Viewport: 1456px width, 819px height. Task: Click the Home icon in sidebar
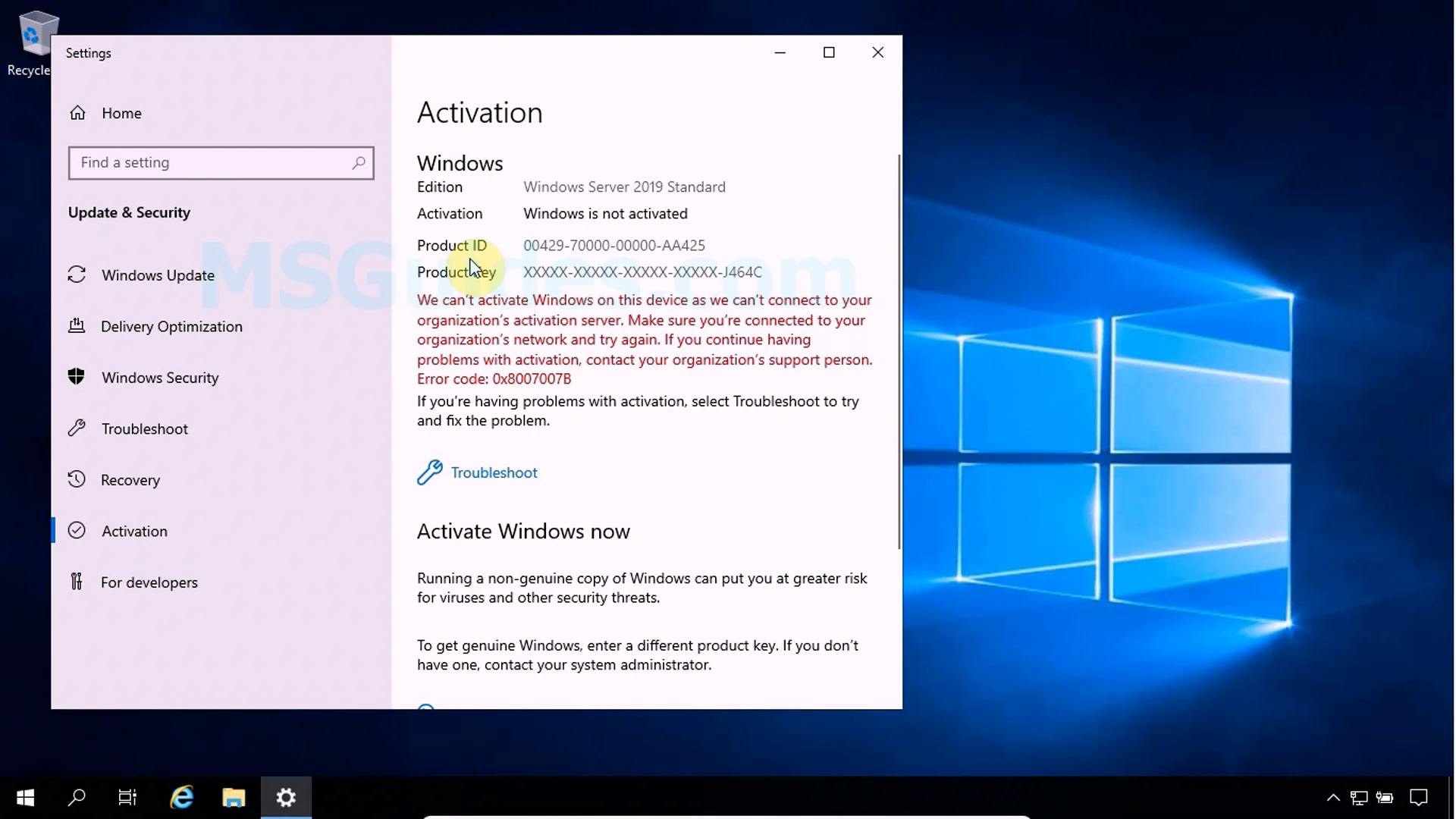(x=77, y=113)
